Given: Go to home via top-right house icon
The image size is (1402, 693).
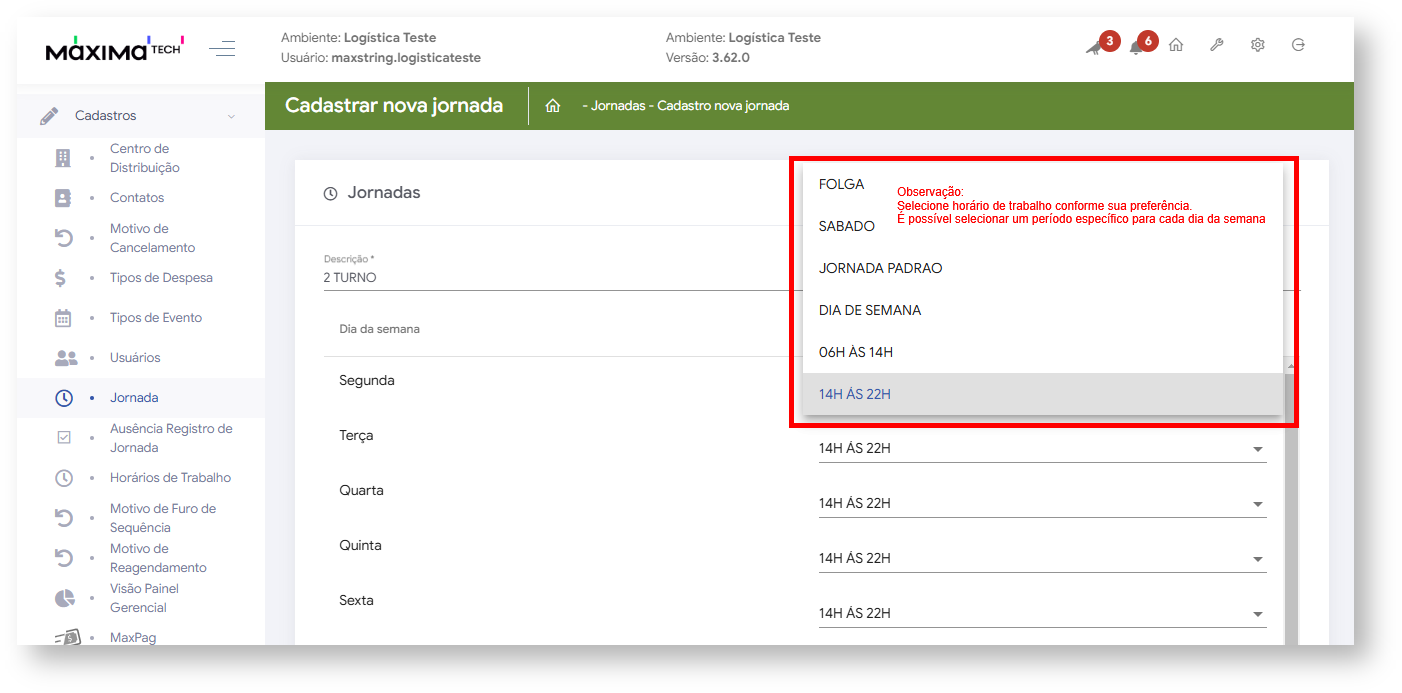Looking at the screenshot, I should tap(1176, 45).
